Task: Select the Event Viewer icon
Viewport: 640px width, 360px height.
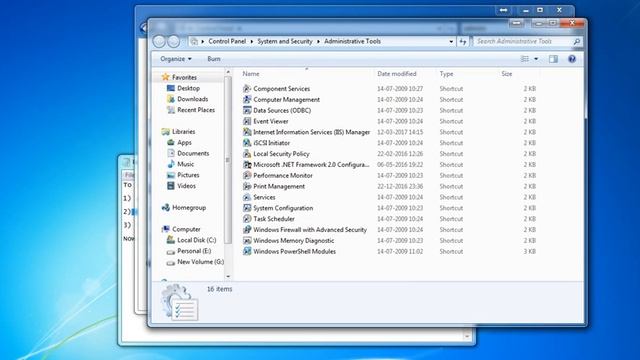Action: pos(247,121)
